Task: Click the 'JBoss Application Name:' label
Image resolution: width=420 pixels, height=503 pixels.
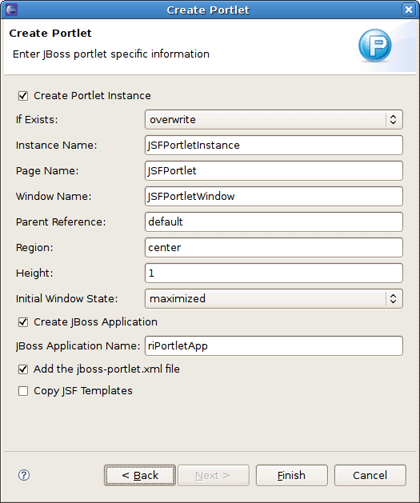Action: pyautogui.click(x=78, y=346)
